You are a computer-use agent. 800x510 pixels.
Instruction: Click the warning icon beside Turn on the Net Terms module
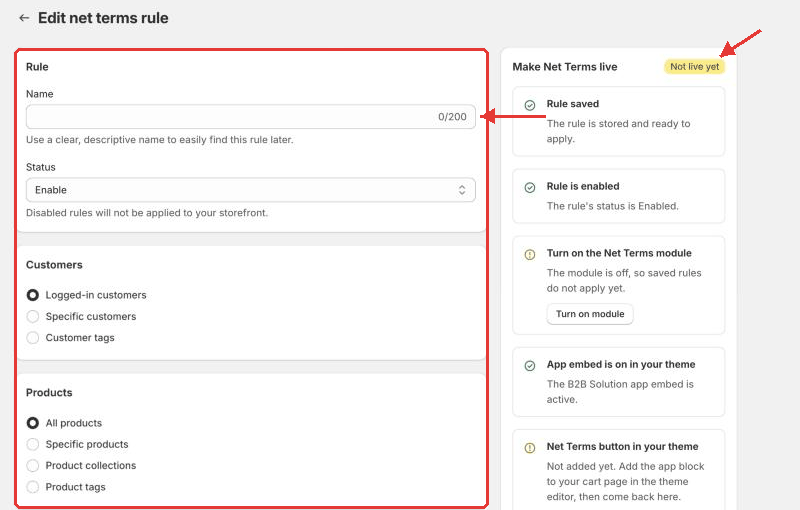click(530, 254)
